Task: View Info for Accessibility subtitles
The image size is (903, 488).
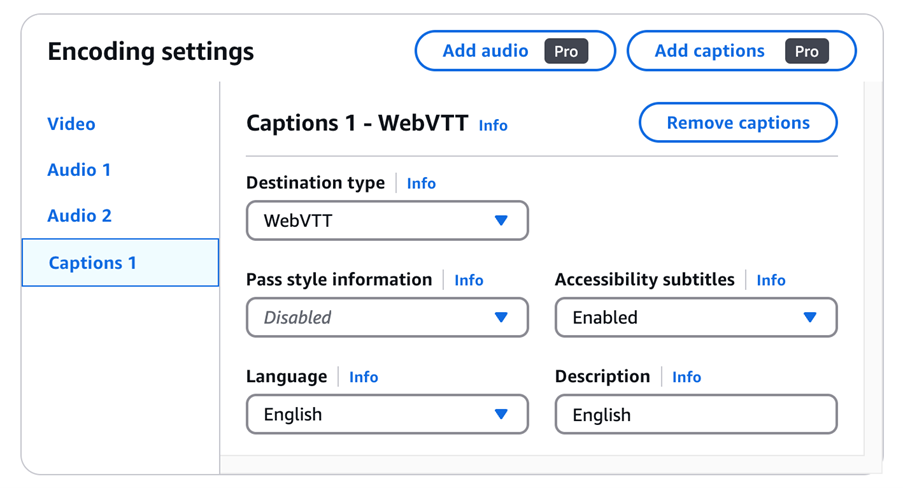Action: pos(770,281)
